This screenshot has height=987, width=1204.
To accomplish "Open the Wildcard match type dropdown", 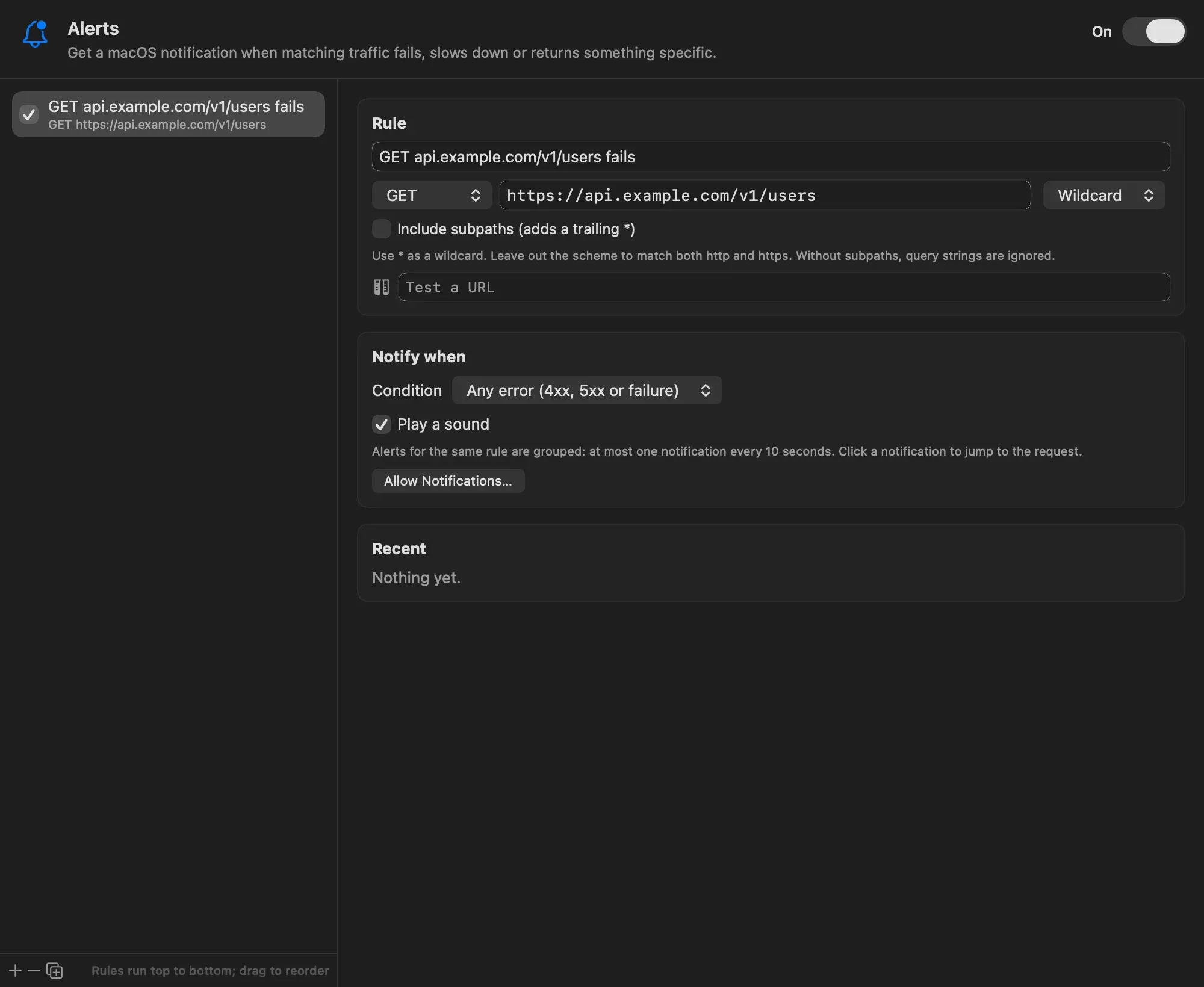I will tap(1104, 195).
